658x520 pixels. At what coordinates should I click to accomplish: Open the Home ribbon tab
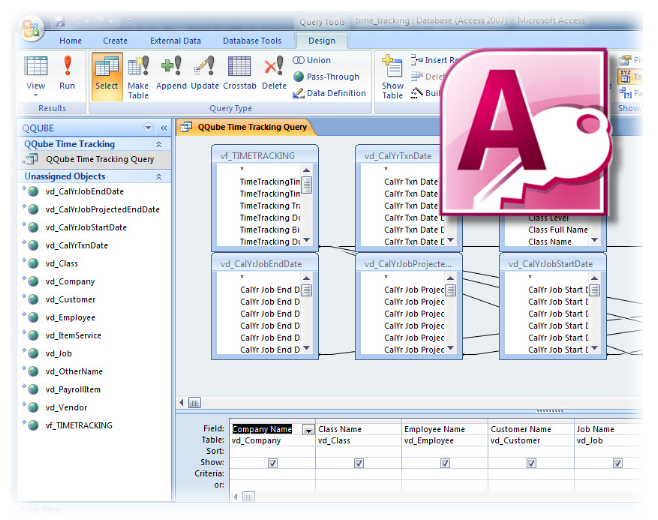point(70,41)
